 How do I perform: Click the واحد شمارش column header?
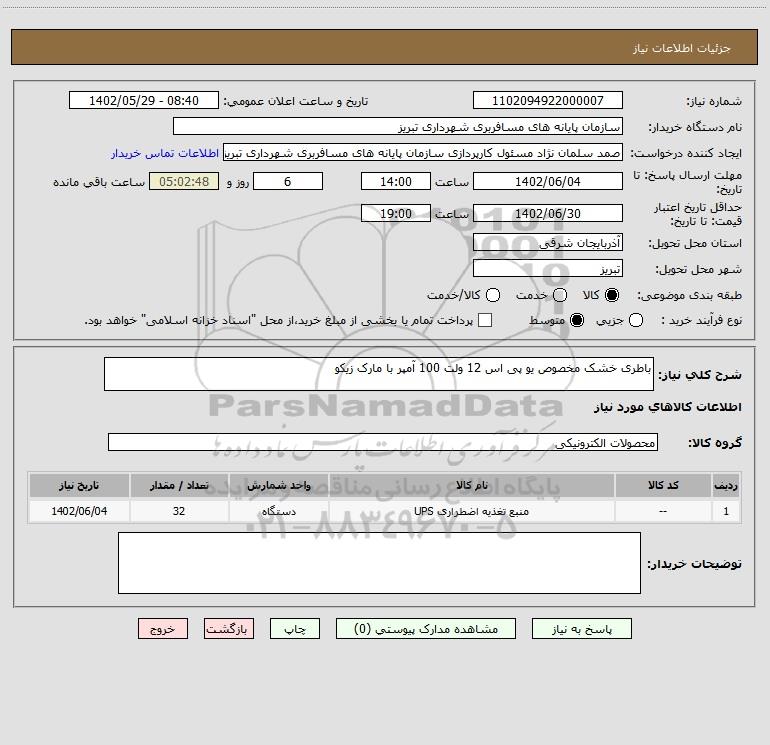pos(278,485)
